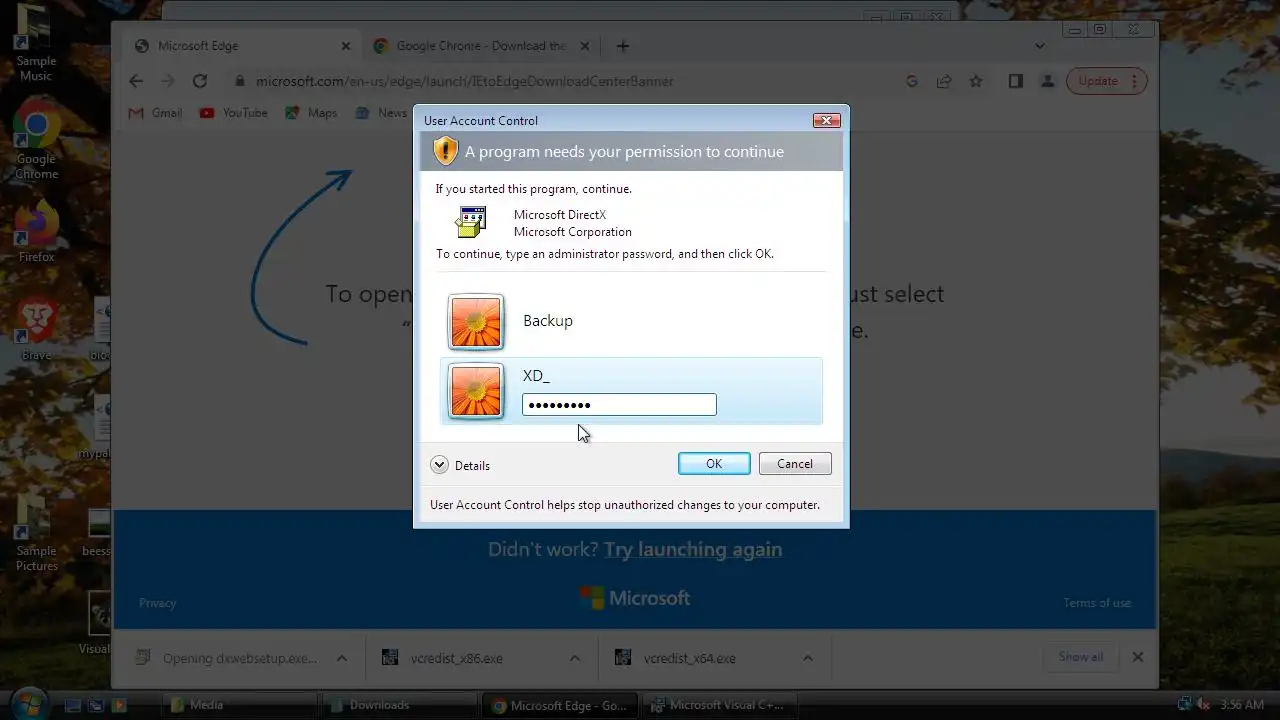Open Sample Pictures desktop shortcut

click(36, 534)
